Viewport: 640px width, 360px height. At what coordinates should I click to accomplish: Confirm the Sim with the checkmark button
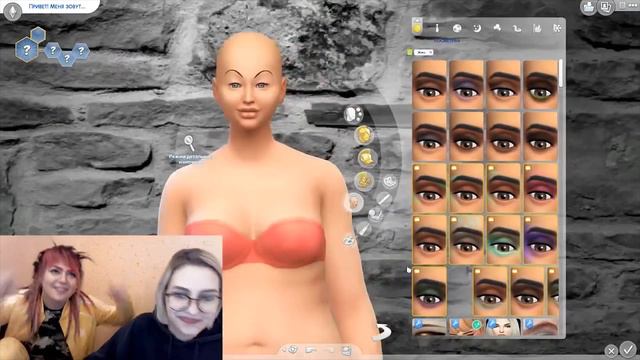(628, 349)
